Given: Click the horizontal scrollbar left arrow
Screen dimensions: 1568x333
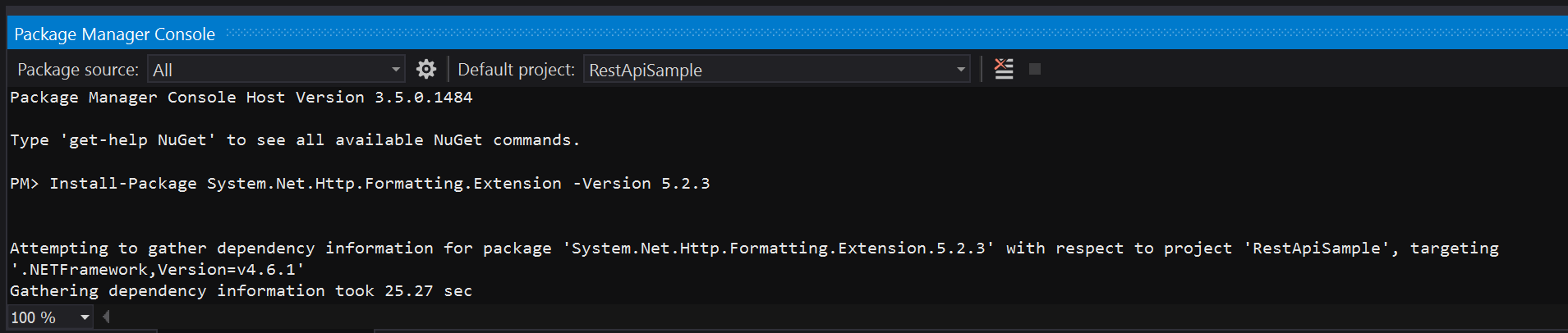Looking at the screenshot, I should pos(106,317).
